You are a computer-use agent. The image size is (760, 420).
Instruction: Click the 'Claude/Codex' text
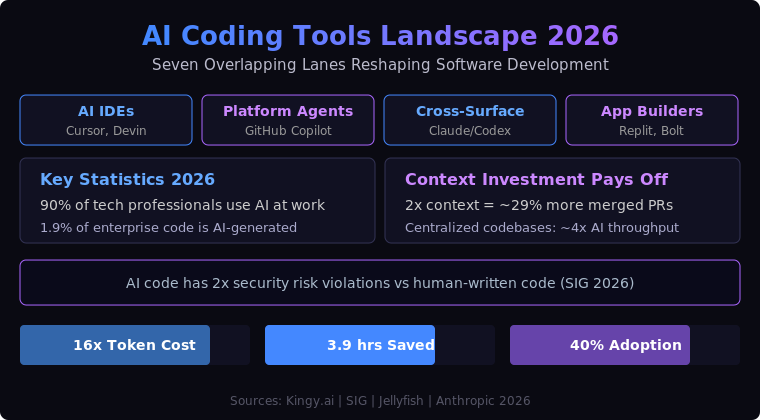(x=470, y=131)
